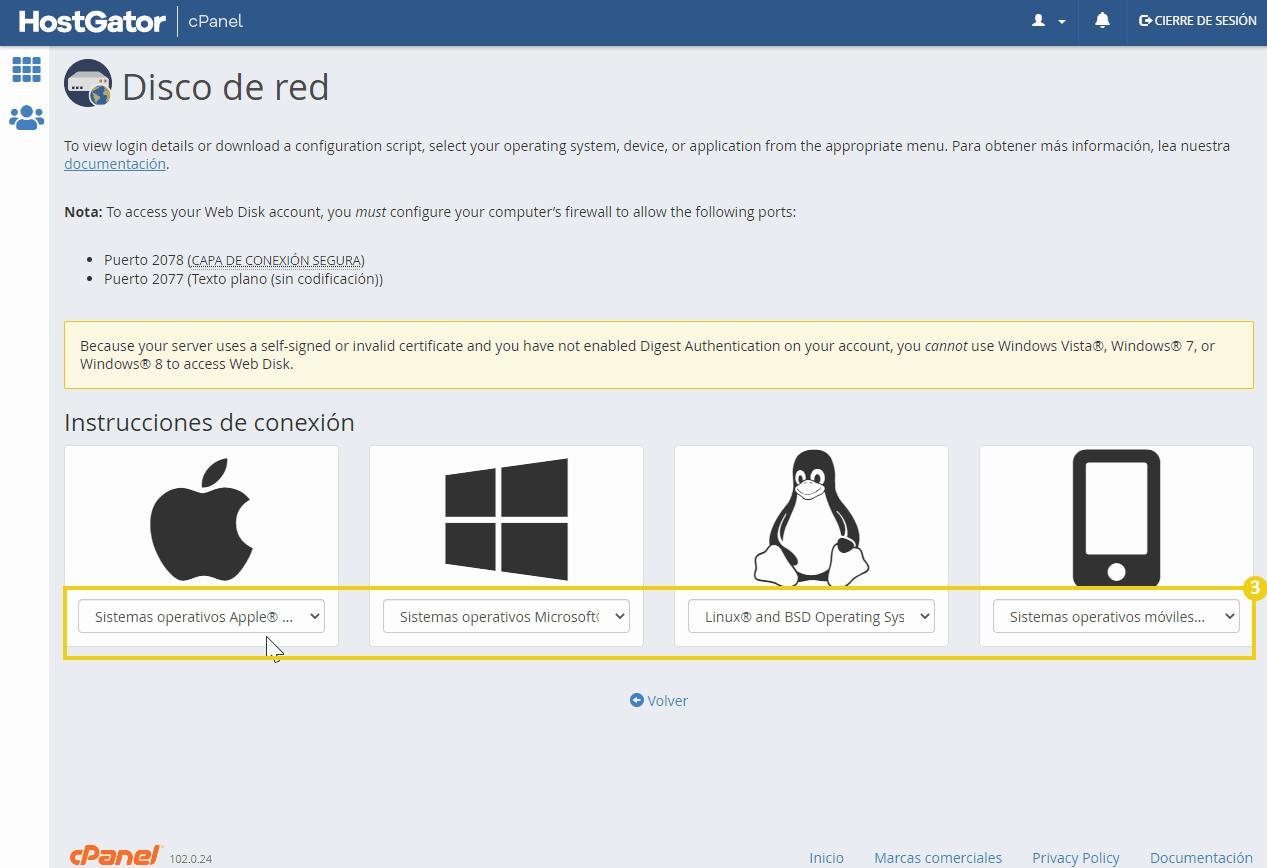The height and width of the screenshot is (868, 1267).
Task: Expand the Sistemas operativos Microsoft dropdown
Action: [506, 617]
